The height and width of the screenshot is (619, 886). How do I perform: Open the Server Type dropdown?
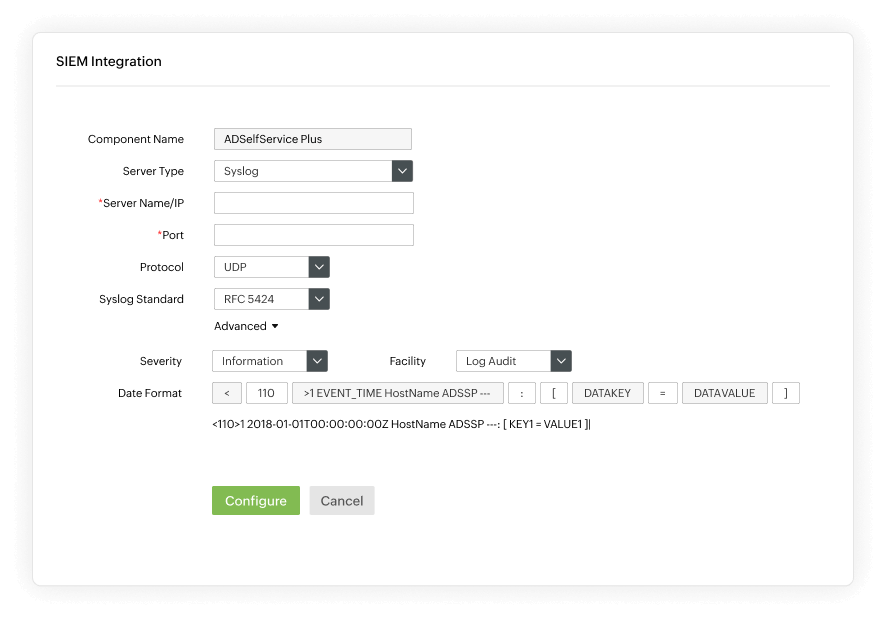pyautogui.click(x=400, y=170)
